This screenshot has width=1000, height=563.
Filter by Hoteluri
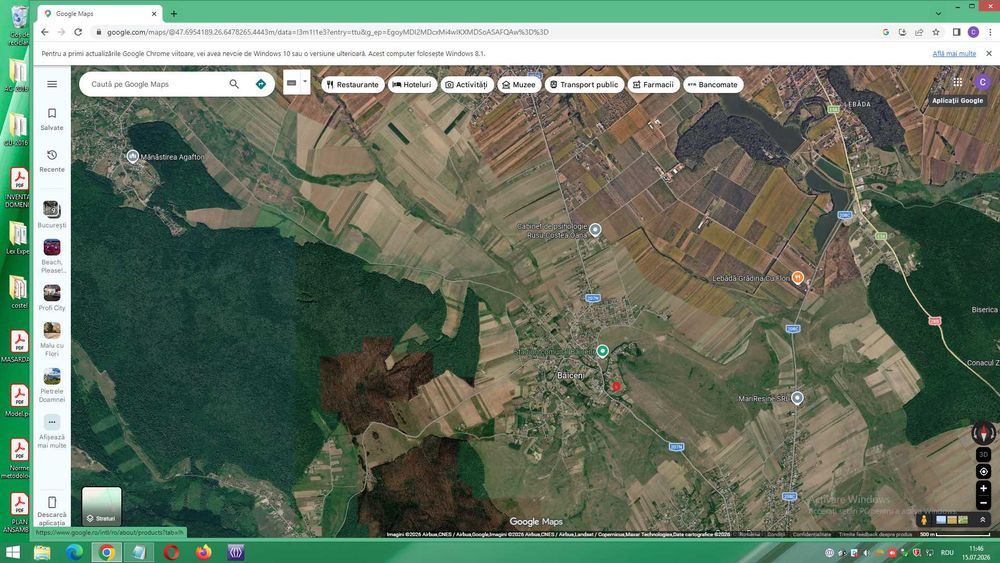(x=412, y=84)
